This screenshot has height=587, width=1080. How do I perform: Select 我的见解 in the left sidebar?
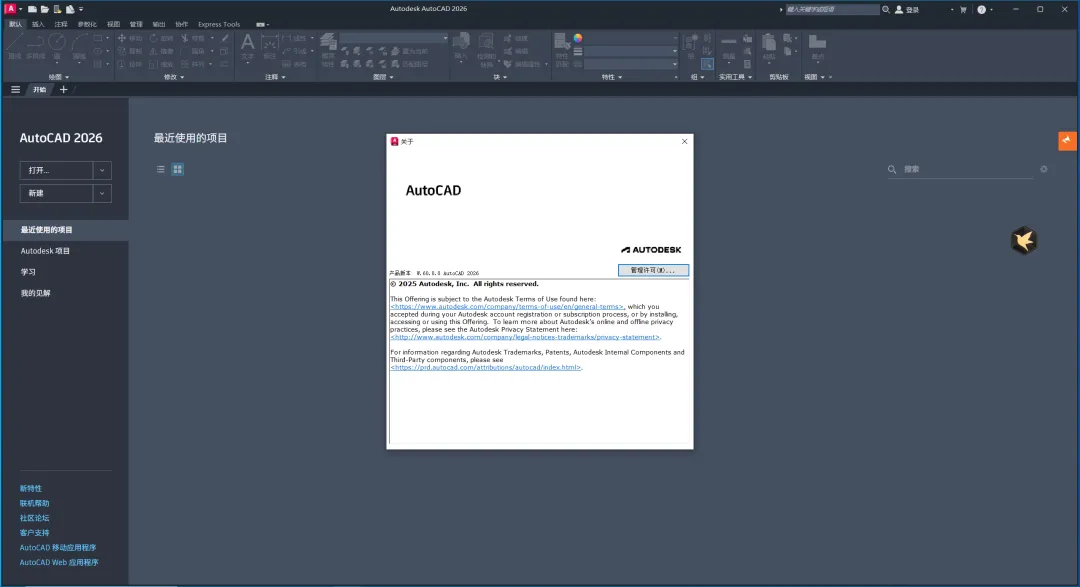pos(35,294)
